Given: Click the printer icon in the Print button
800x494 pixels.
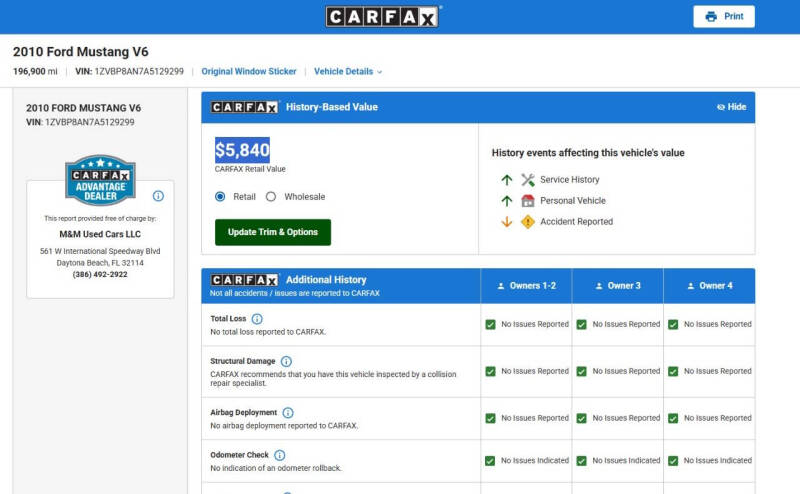Looking at the screenshot, I should pos(711,17).
